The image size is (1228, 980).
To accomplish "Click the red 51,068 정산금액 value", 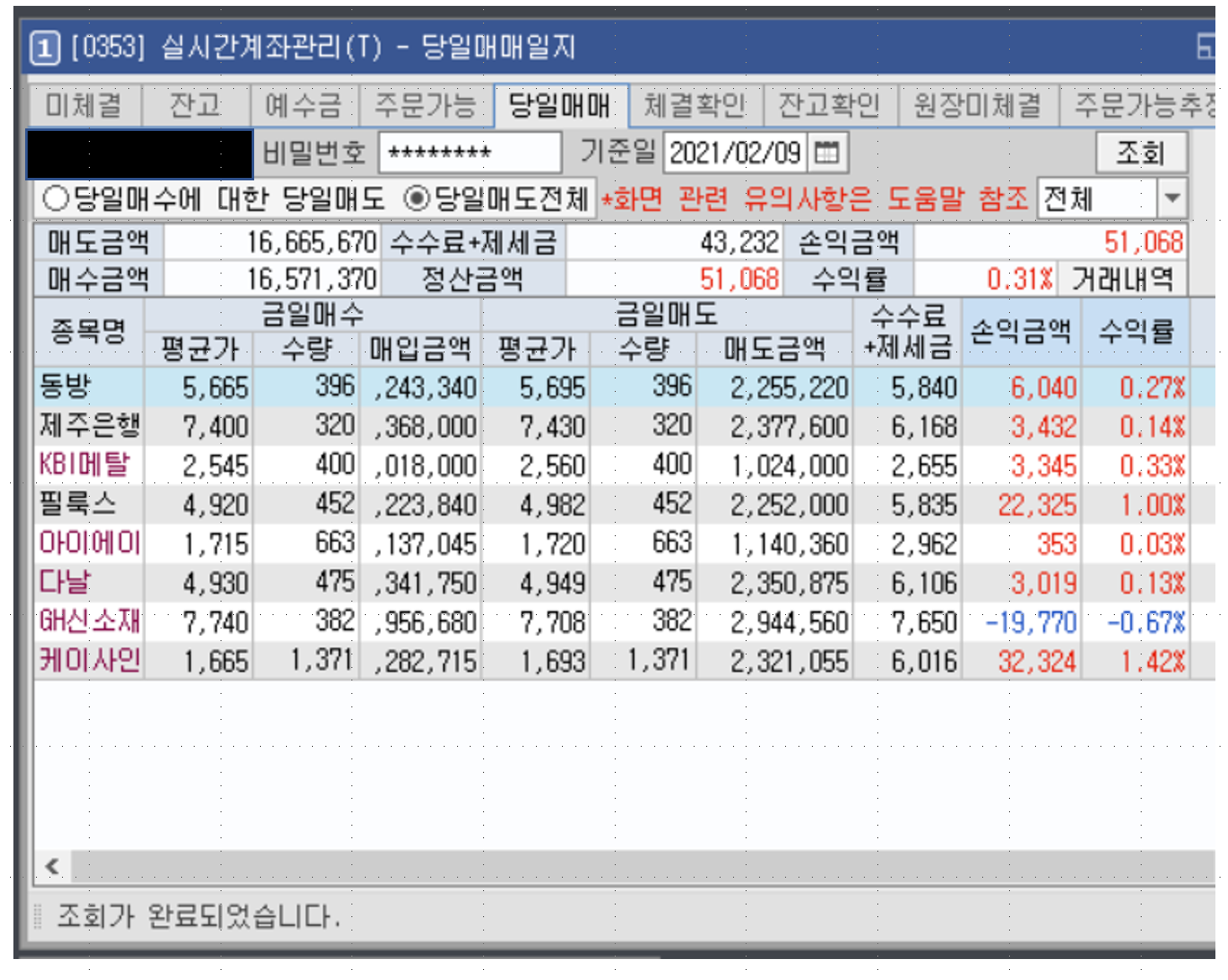I will [739, 279].
